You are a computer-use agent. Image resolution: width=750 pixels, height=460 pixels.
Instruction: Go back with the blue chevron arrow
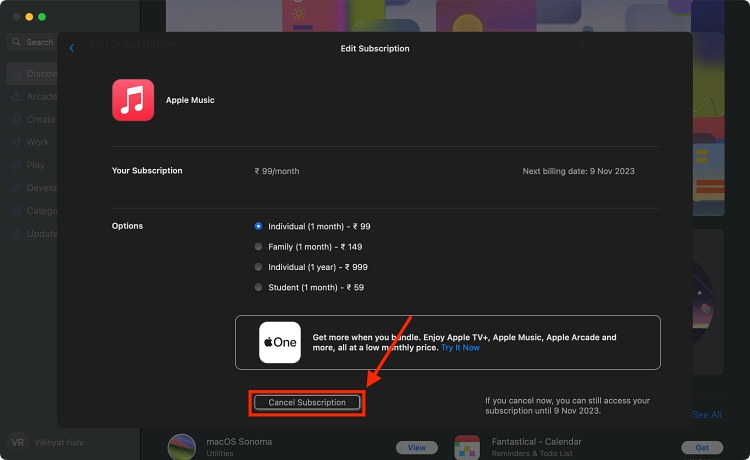click(71, 48)
